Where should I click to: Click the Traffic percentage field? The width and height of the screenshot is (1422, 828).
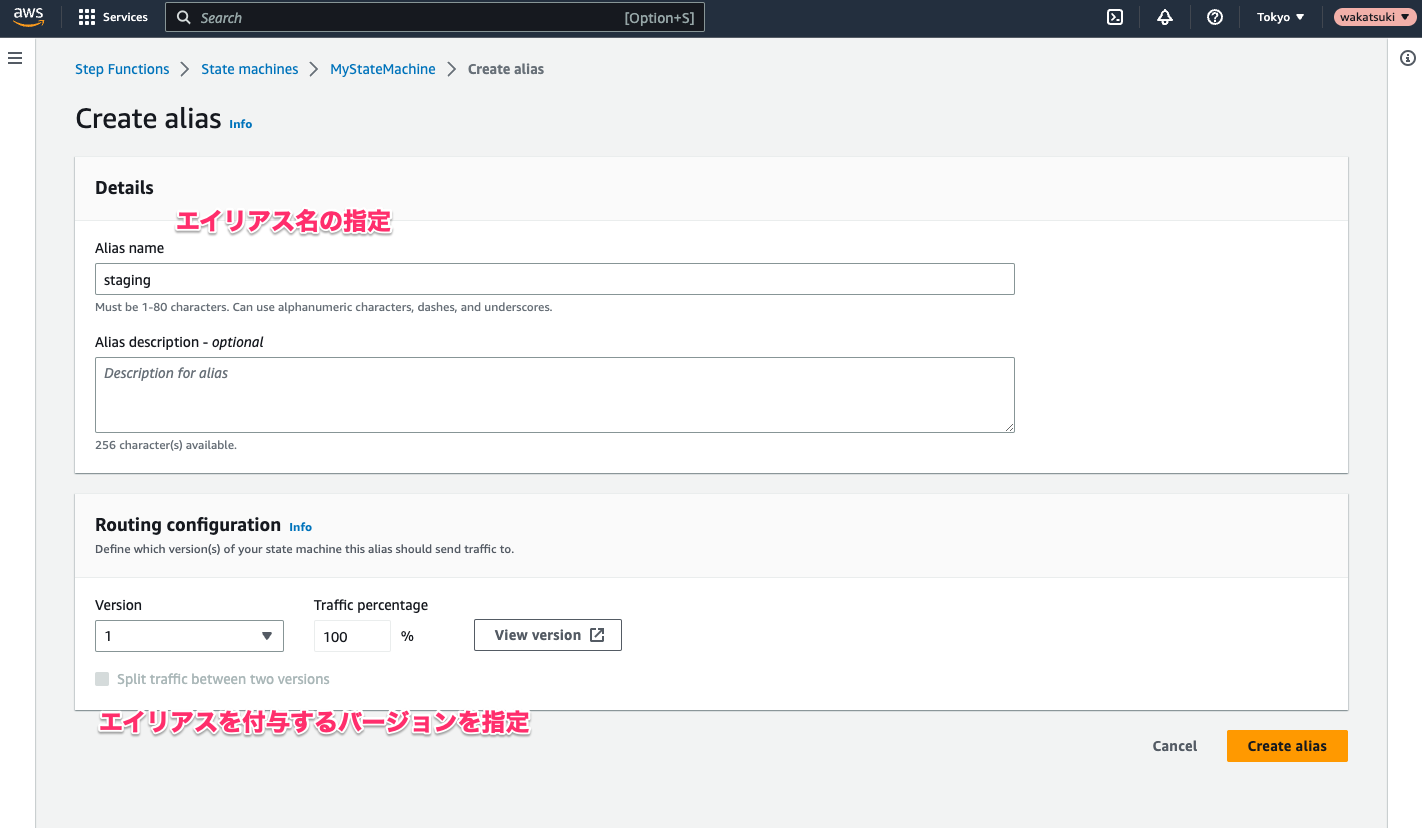click(x=352, y=636)
